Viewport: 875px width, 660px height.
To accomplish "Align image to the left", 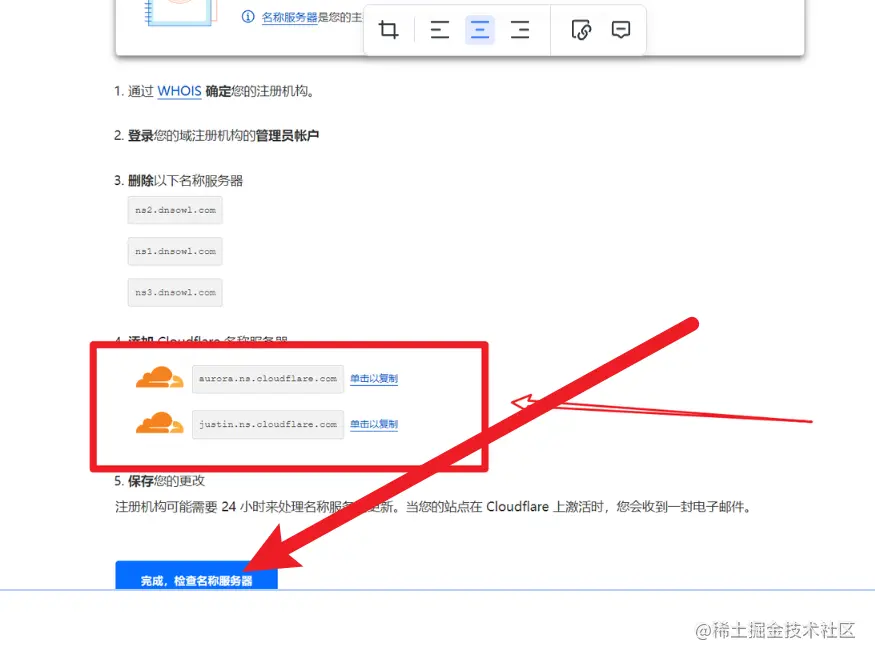I will click(x=440, y=30).
